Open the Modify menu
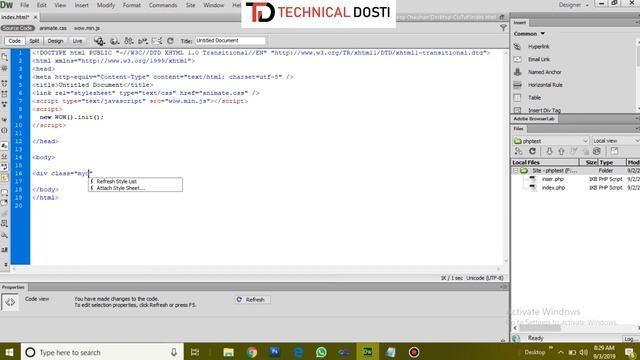The width and height of the screenshot is (640, 360). tap(106, 5)
